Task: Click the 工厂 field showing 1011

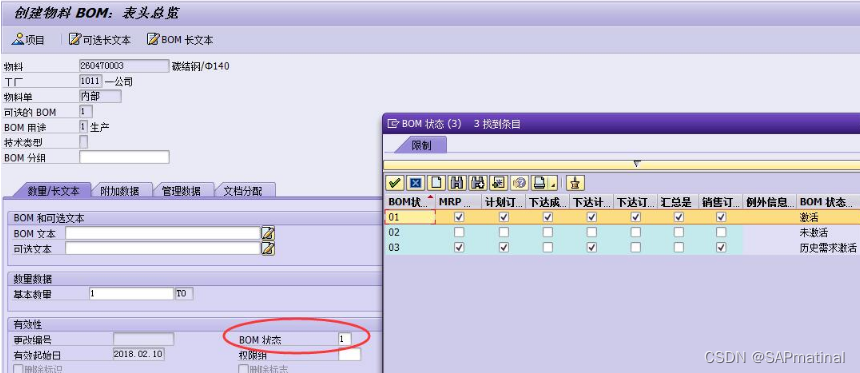Action: click(90, 81)
